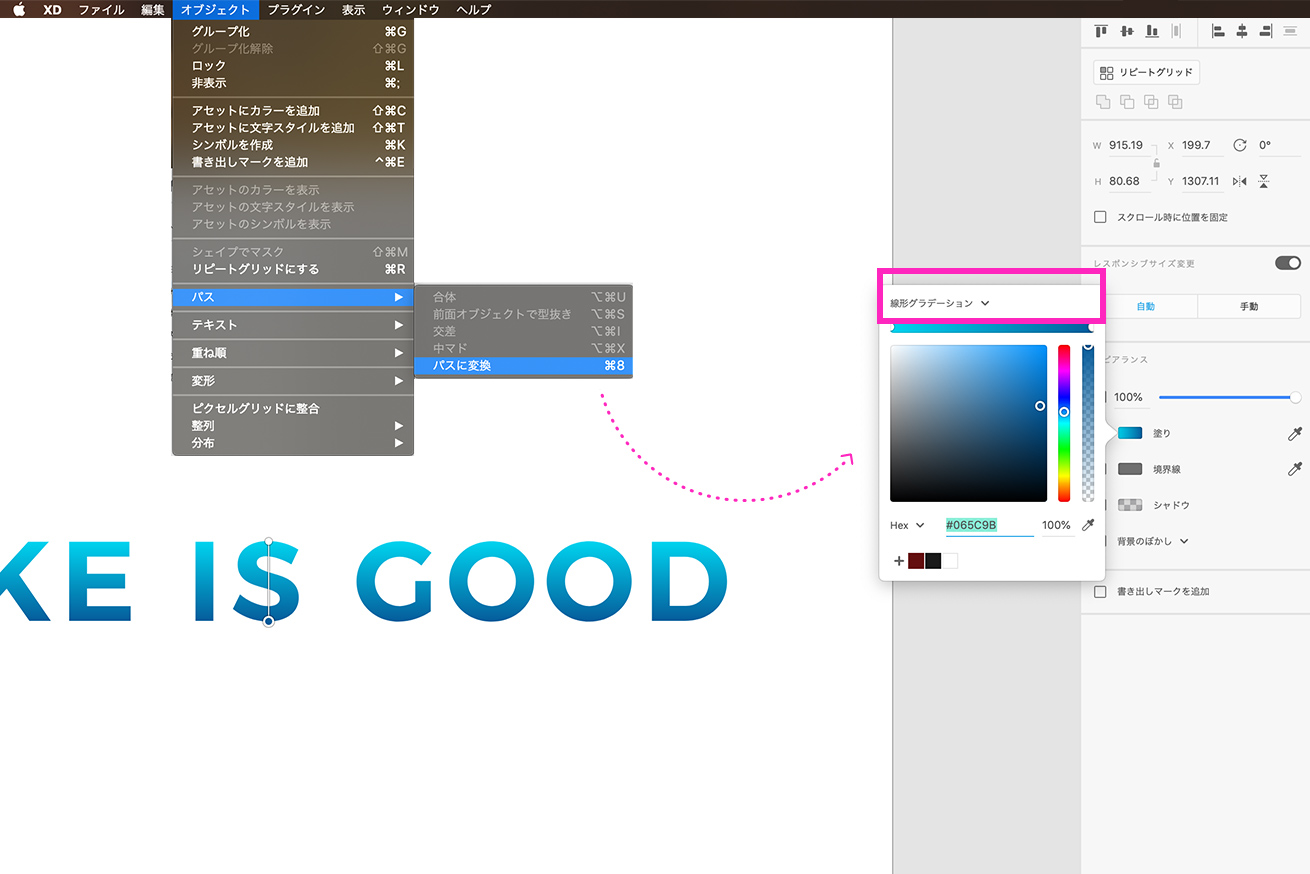
Task: Choose グループ化 menu item
Action: pos(293,32)
